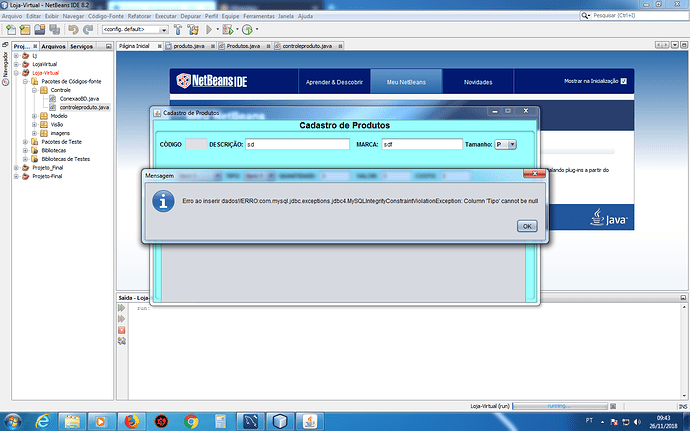Viewport: 690px width, 431px height.
Task: Click the VirtualBox cube taskbar icon
Action: [x=280, y=421]
